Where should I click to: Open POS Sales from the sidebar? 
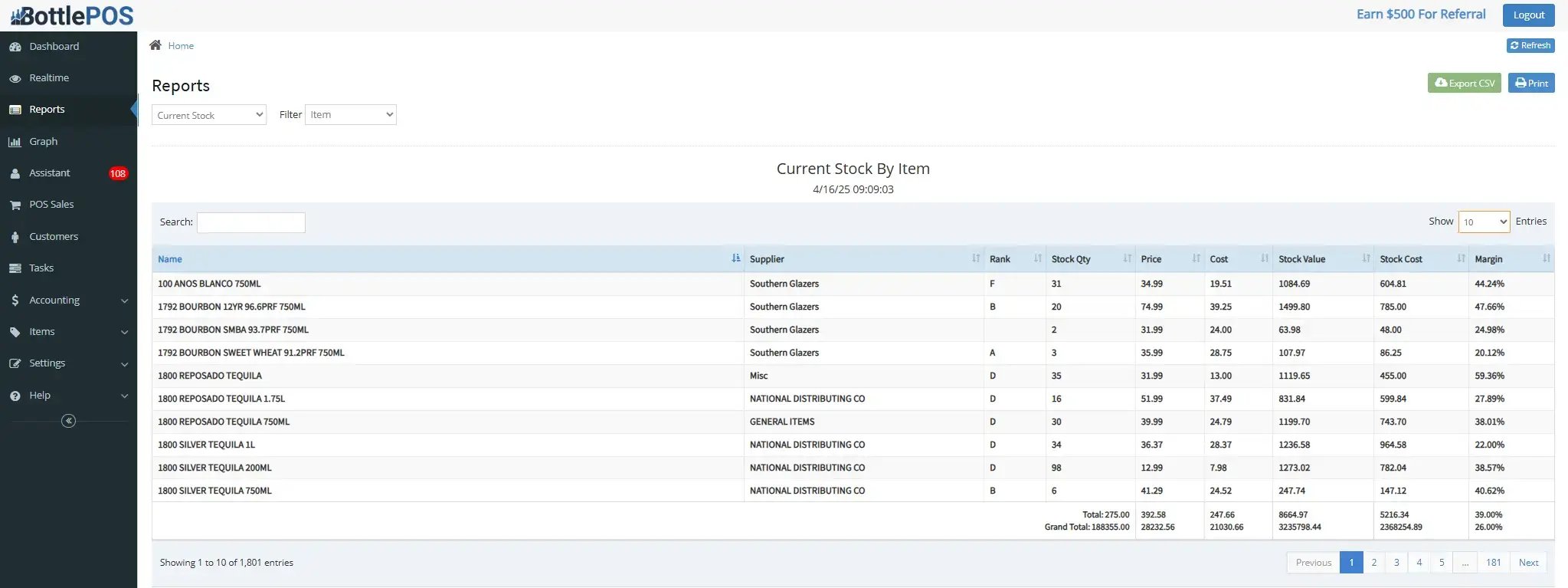(51, 205)
